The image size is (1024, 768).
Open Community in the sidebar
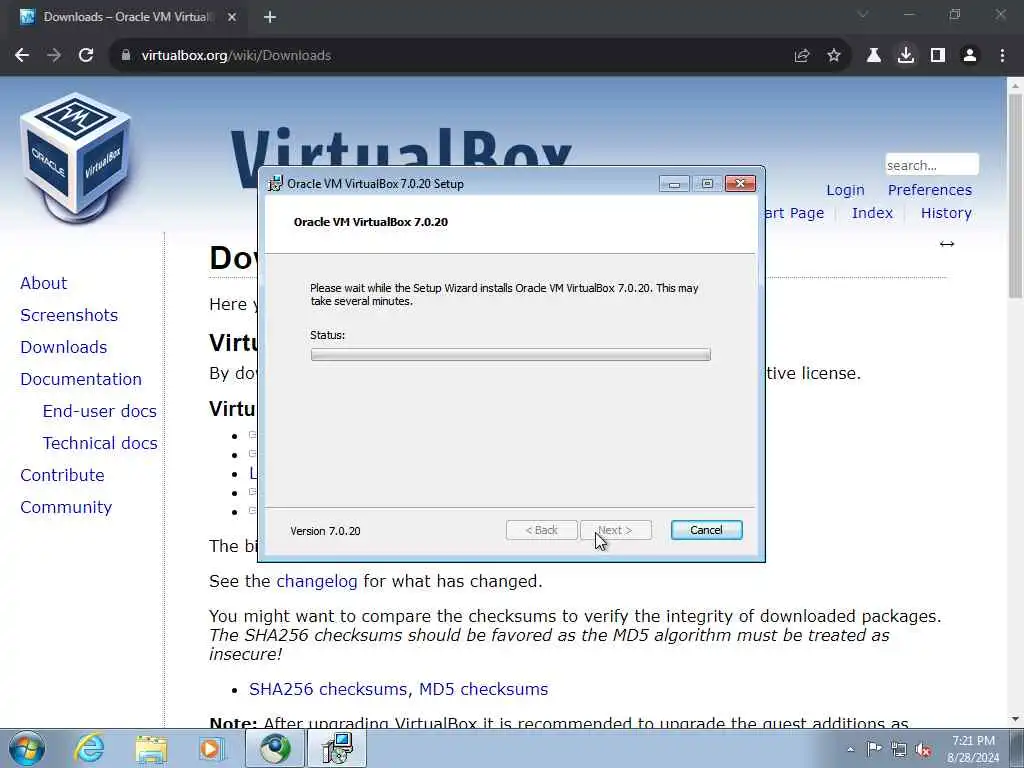[x=66, y=507]
